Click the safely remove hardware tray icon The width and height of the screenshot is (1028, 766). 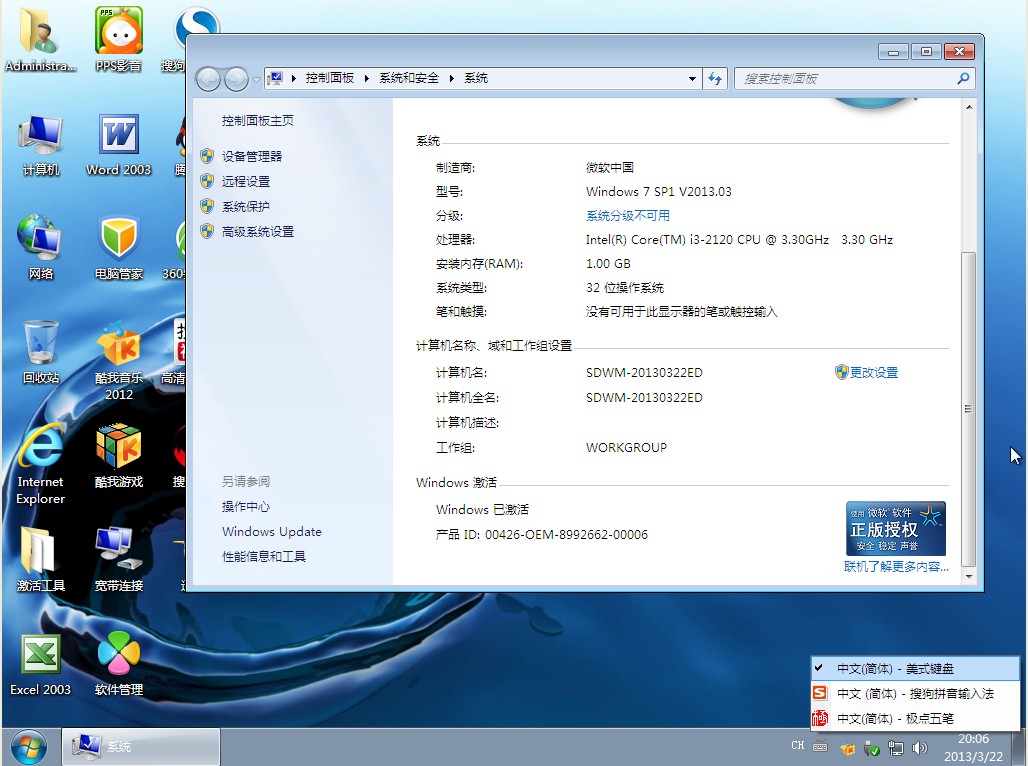coord(871,748)
